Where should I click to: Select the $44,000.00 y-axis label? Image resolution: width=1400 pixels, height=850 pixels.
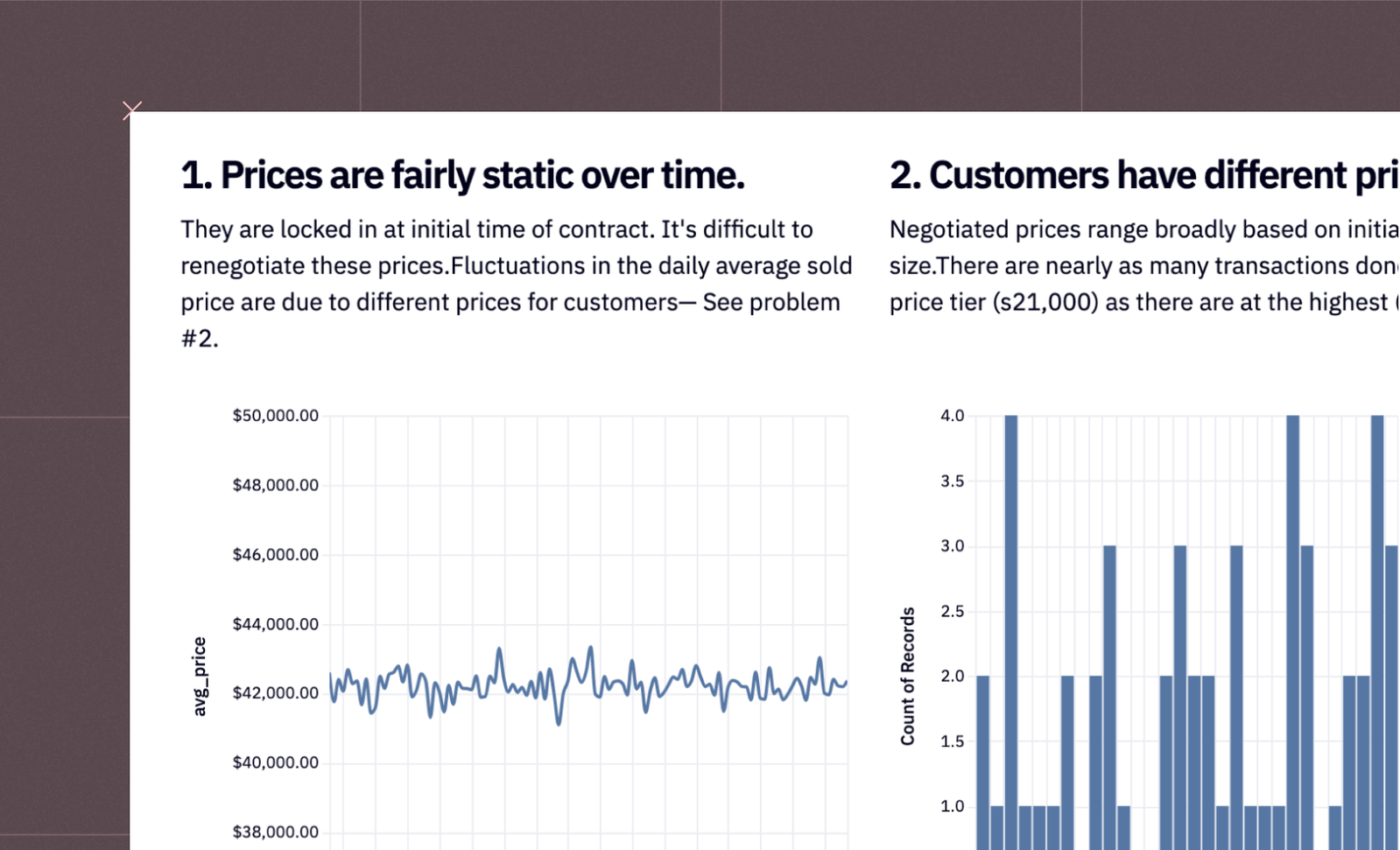275,624
